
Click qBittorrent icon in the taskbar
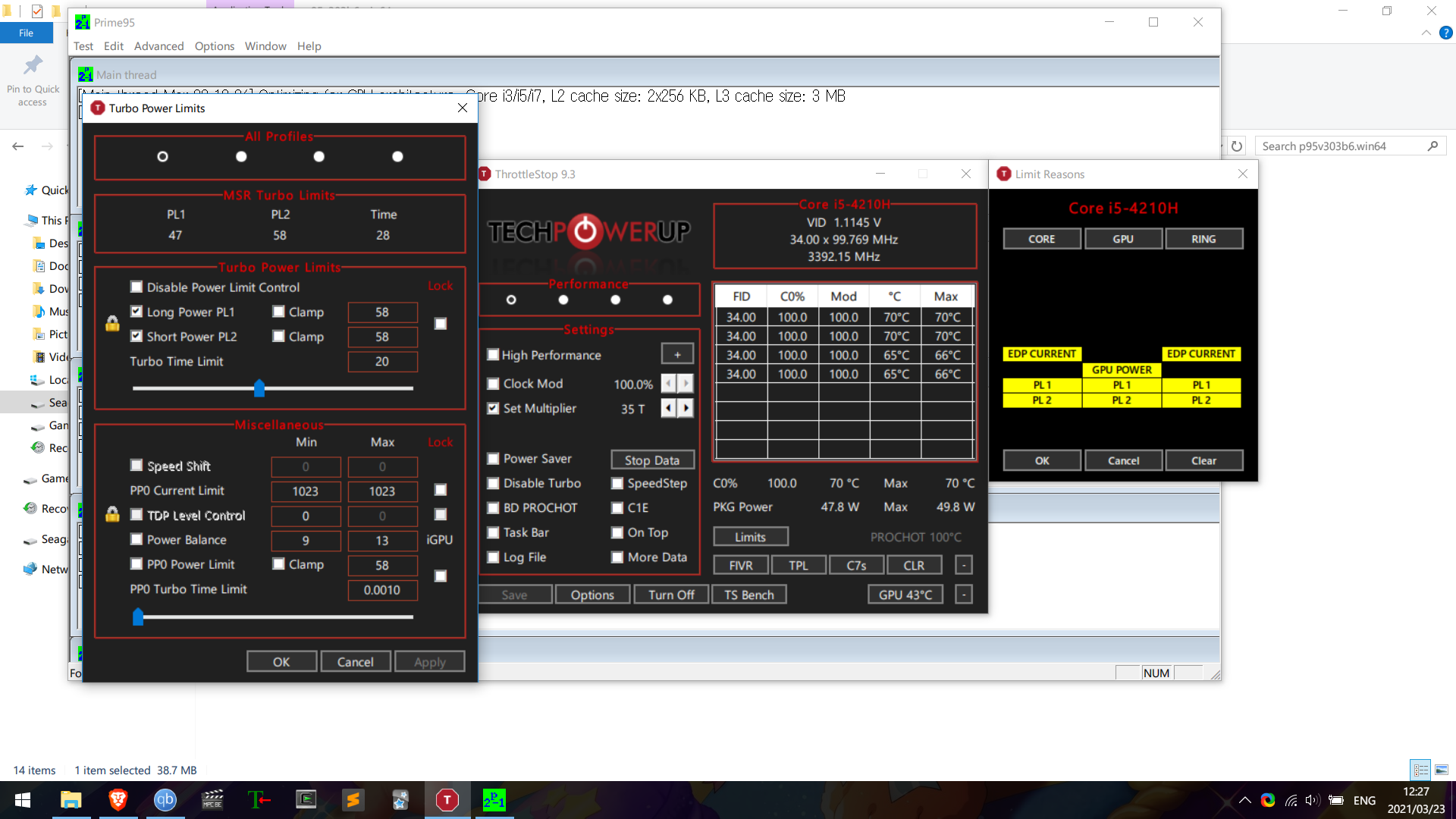point(165,799)
